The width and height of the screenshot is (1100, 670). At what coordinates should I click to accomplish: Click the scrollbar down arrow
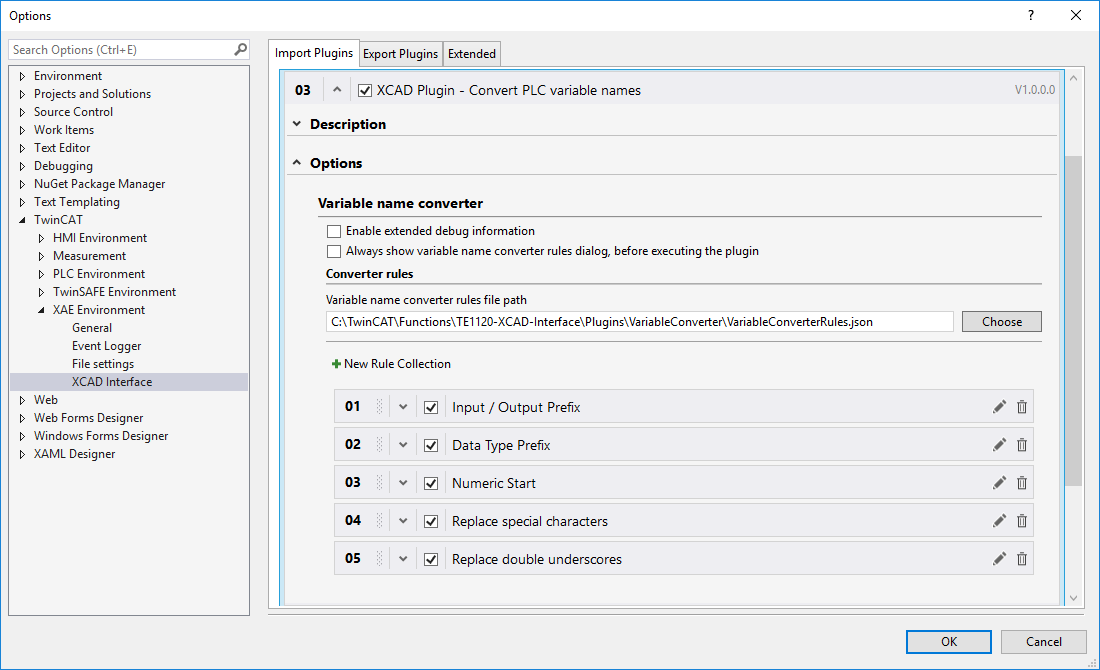click(x=1073, y=598)
